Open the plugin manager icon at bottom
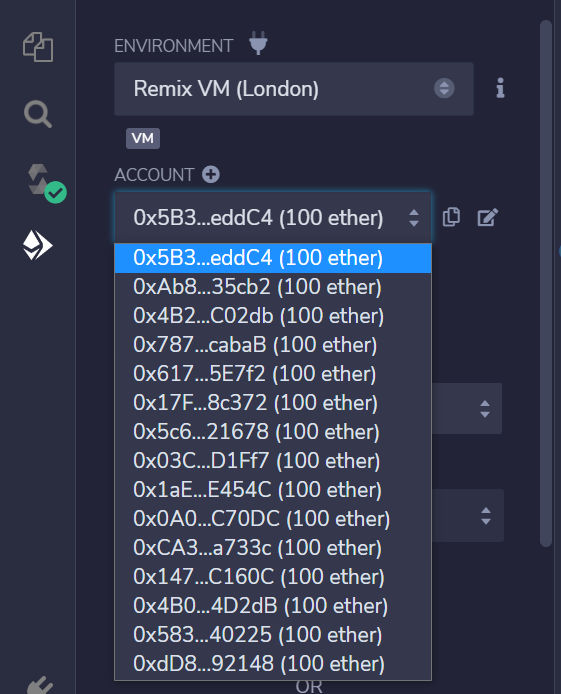 pyautogui.click(x=40, y=685)
